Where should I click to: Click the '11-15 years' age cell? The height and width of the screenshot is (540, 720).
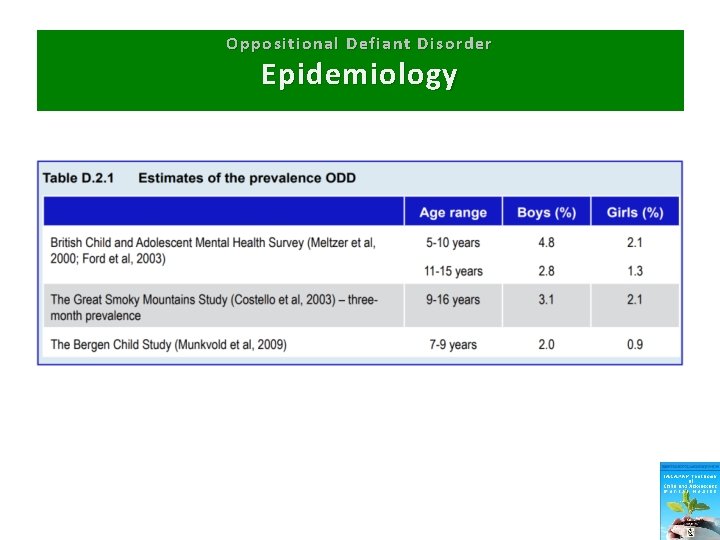click(x=453, y=271)
